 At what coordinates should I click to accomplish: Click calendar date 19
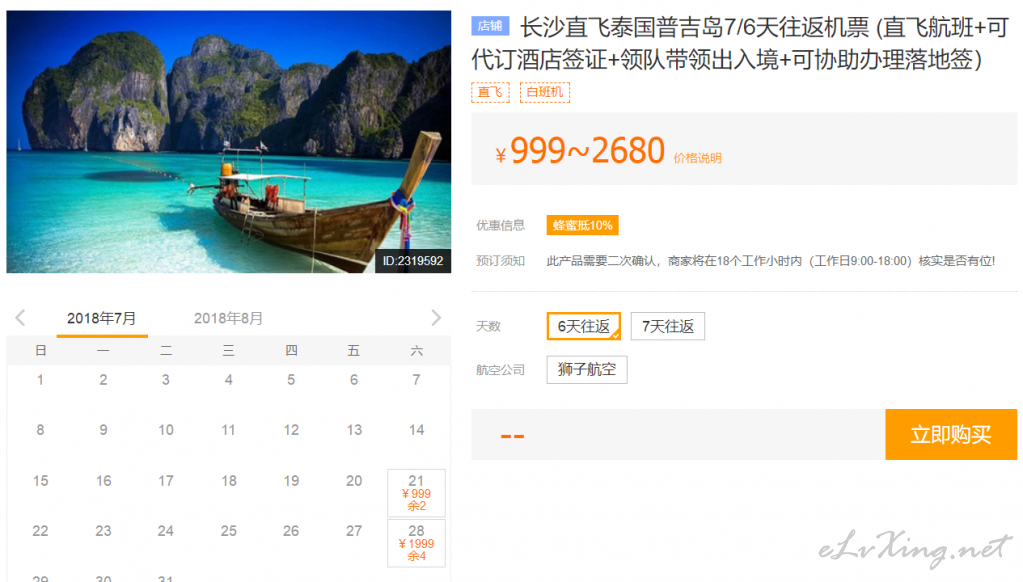[x=291, y=481]
